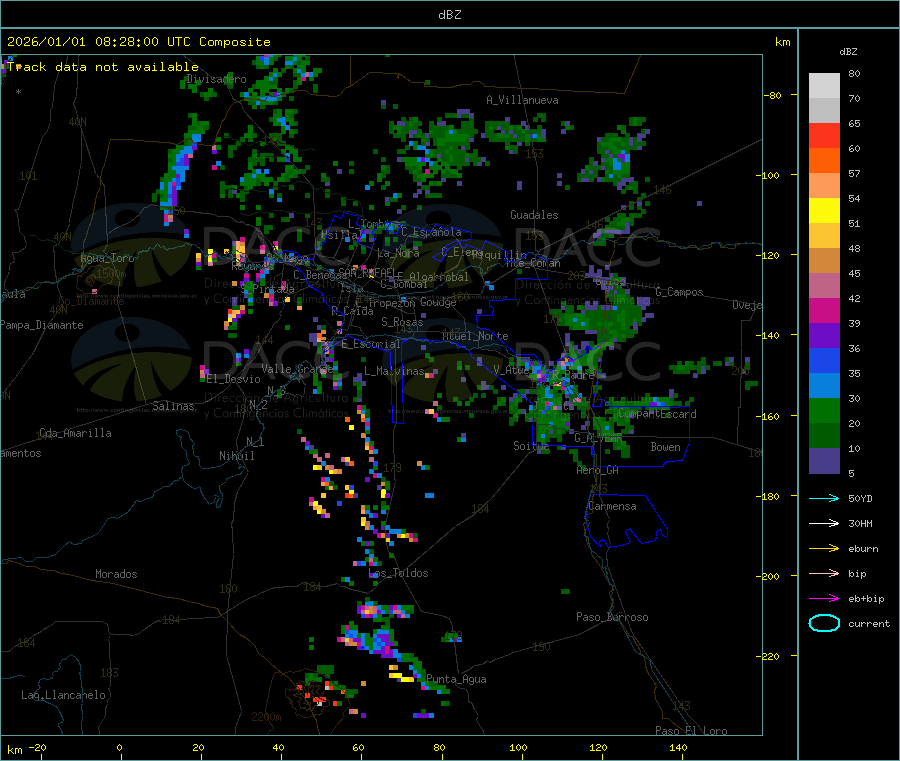Click the 'dBZ' title at the top
This screenshot has width=900, height=761.
click(x=449, y=15)
